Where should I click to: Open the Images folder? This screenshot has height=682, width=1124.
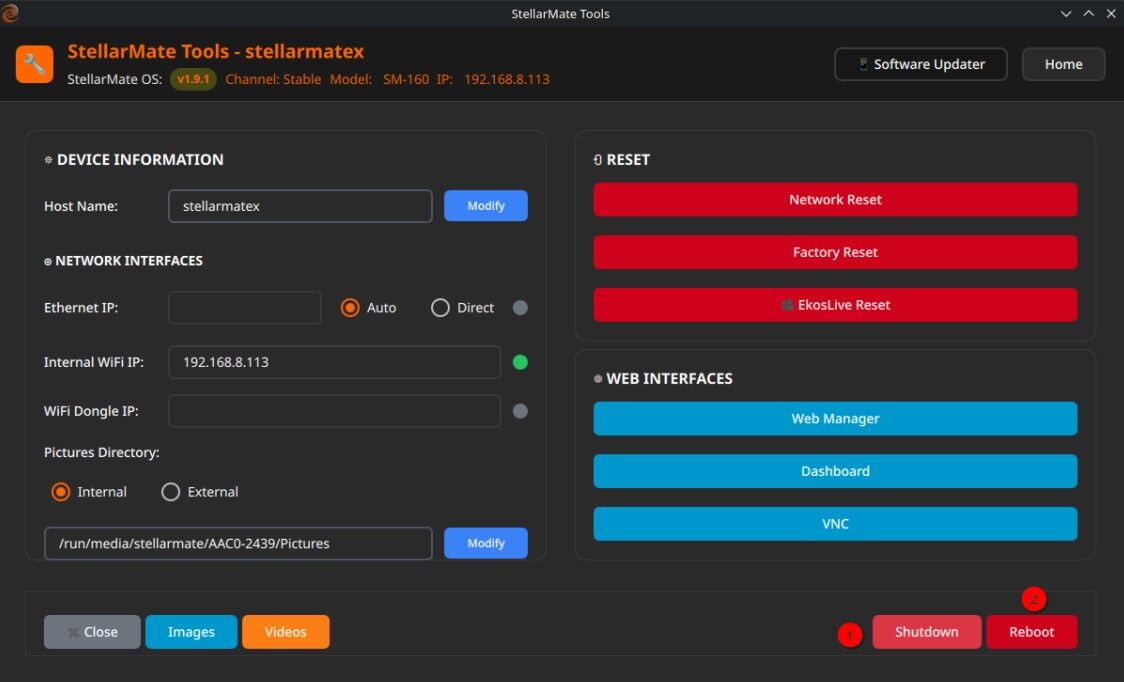click(191, 632)
